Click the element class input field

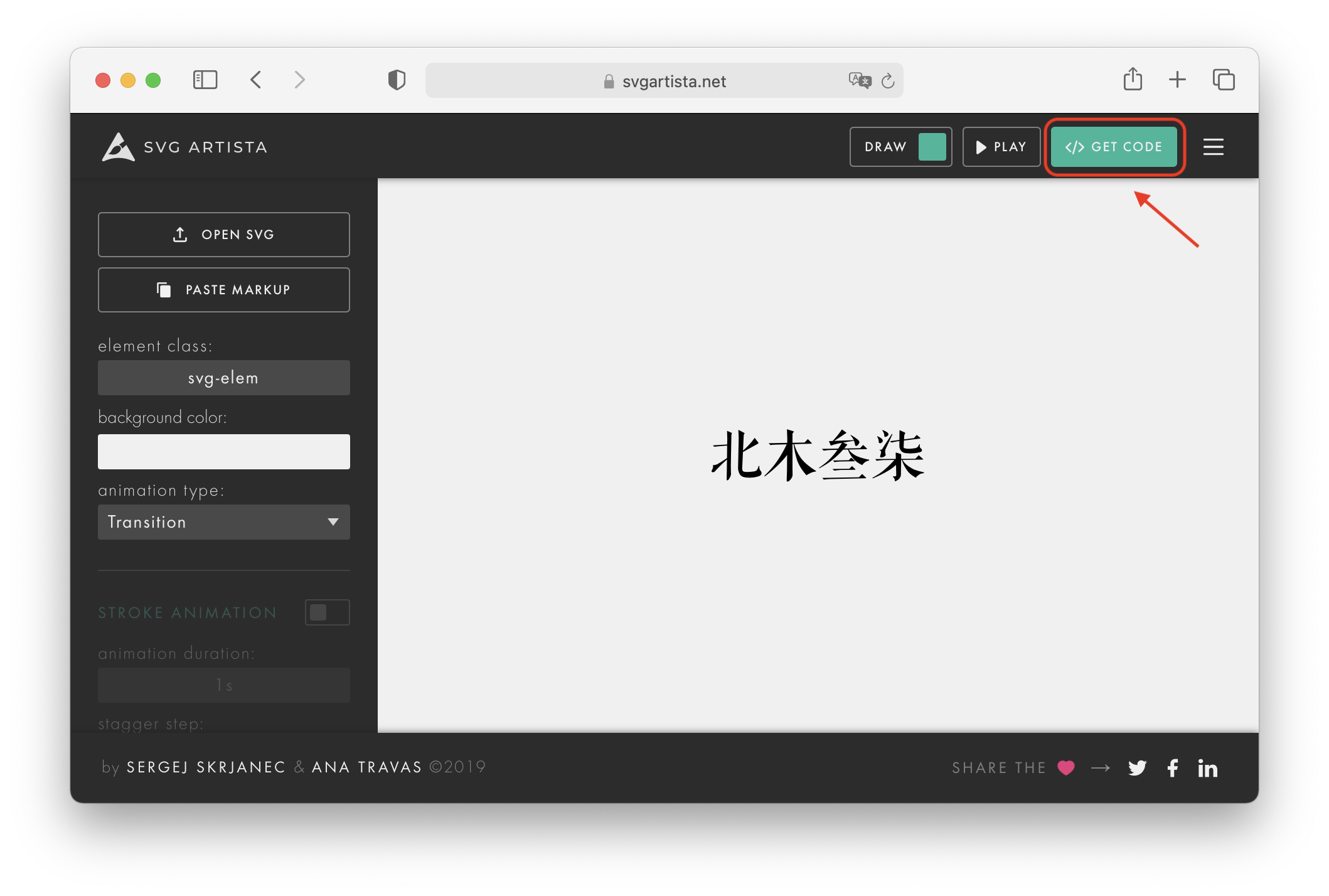[x=223, y=378]
